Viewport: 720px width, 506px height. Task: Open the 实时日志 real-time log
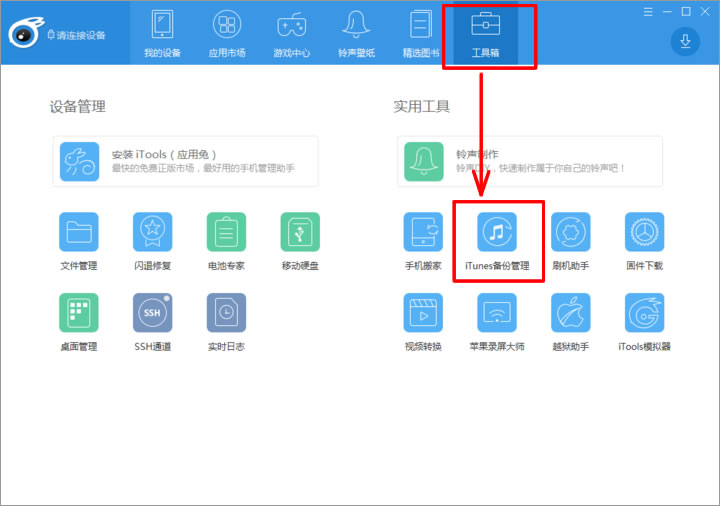pyautogui.click(x=226, y=313)
